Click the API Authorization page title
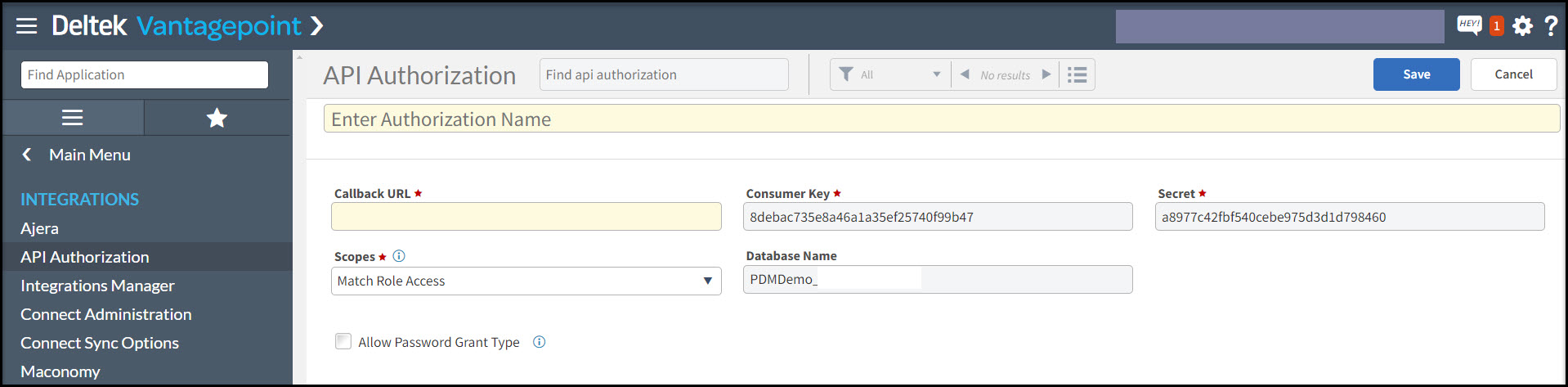Screen dimensions: 1568x387 (419, 75)
